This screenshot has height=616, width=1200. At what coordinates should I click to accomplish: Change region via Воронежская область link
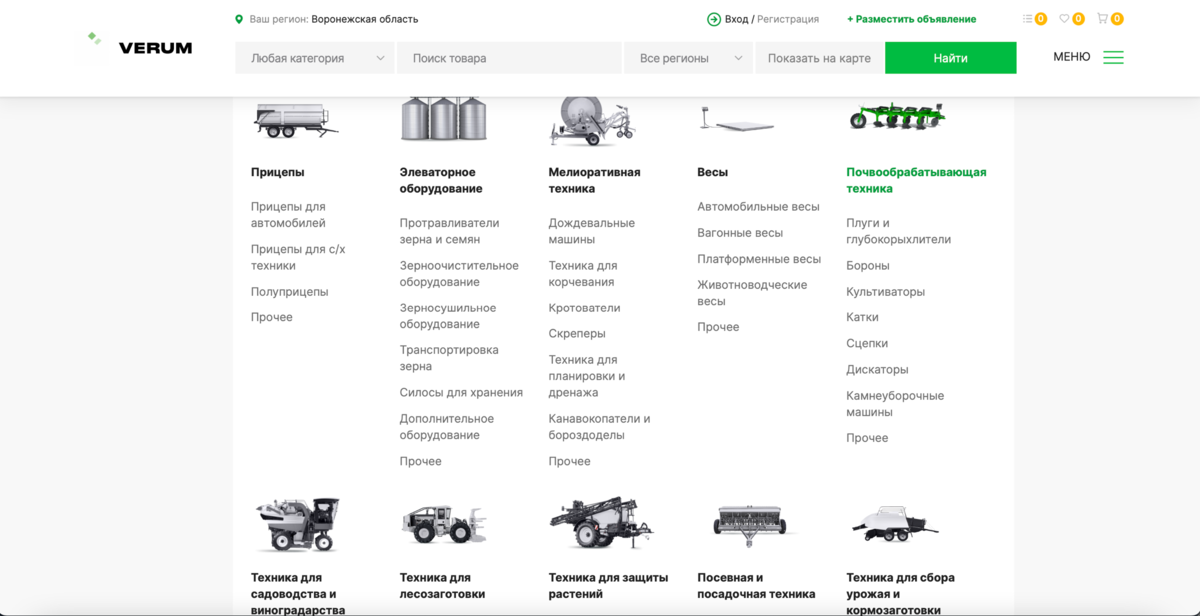point(364,18)
